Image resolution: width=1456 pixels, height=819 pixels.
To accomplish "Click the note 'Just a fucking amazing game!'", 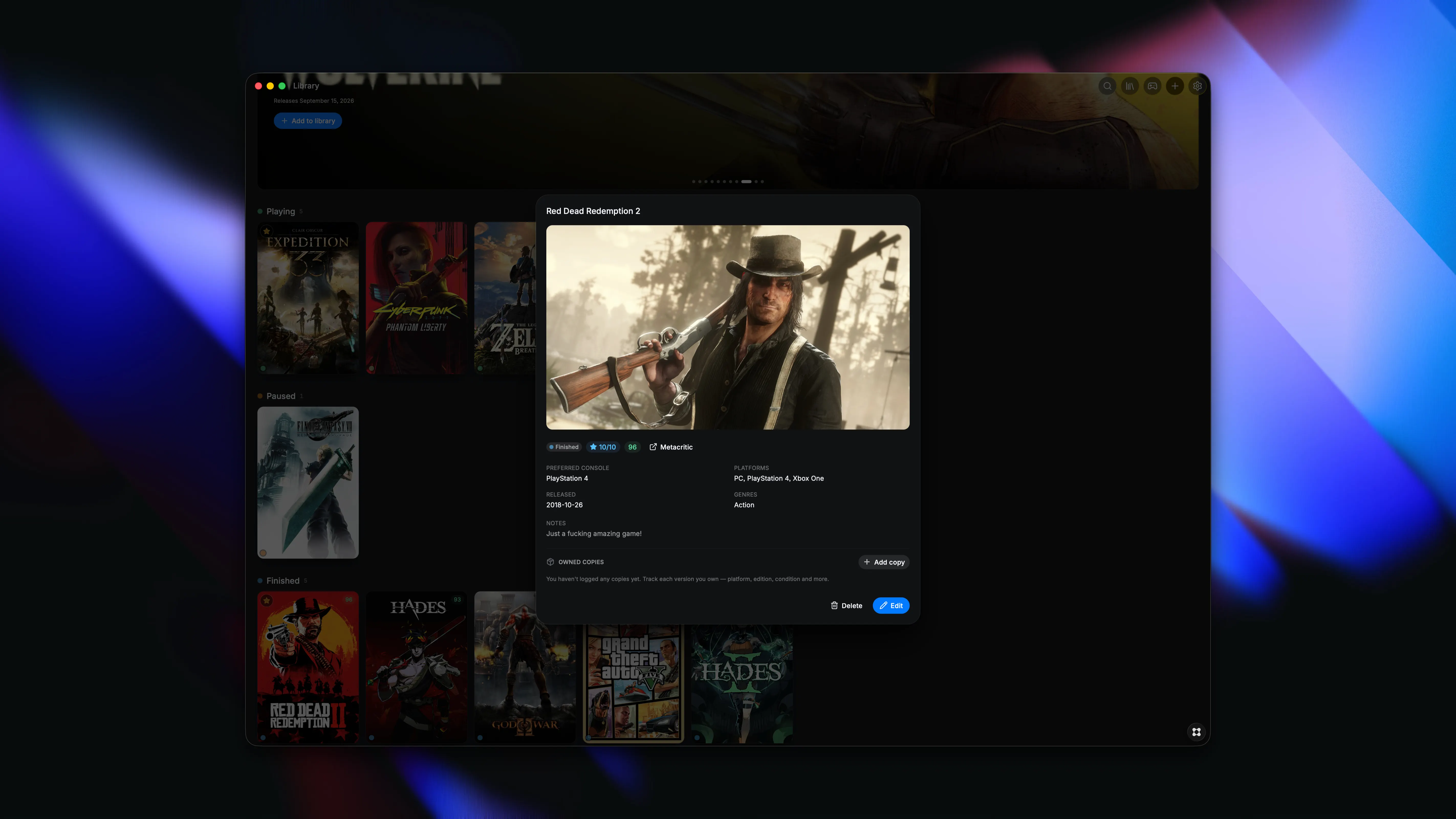I will [x=594, y=533].
